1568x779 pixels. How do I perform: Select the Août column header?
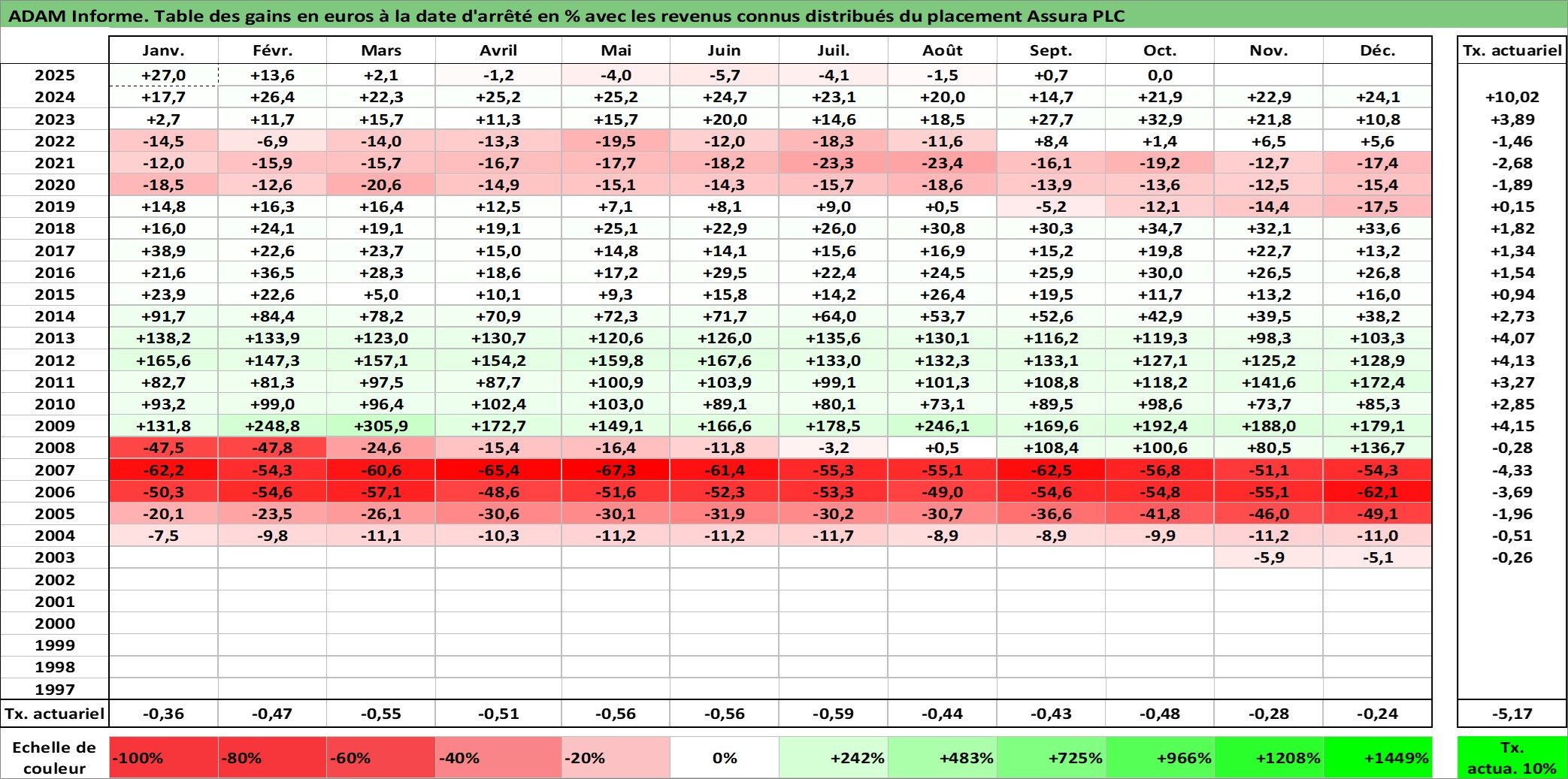(x=943, y=50)
